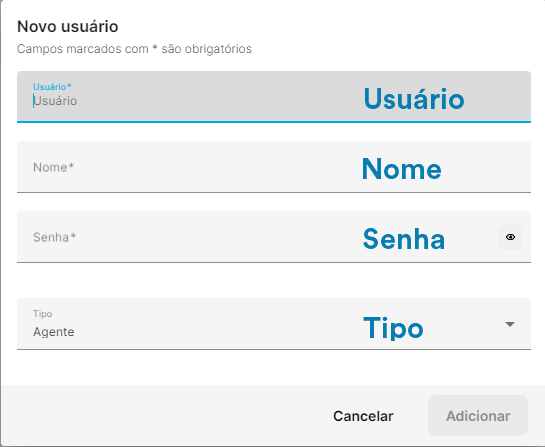
Task: Open the Tipo selector showing Agente
Action: click(274, 324)
